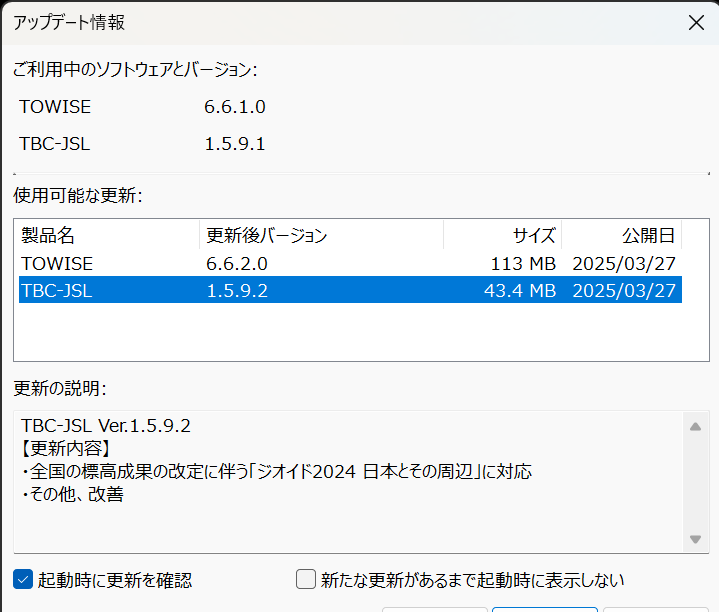Click TBC-JSL row date 2025/03/27

(624, 291)
